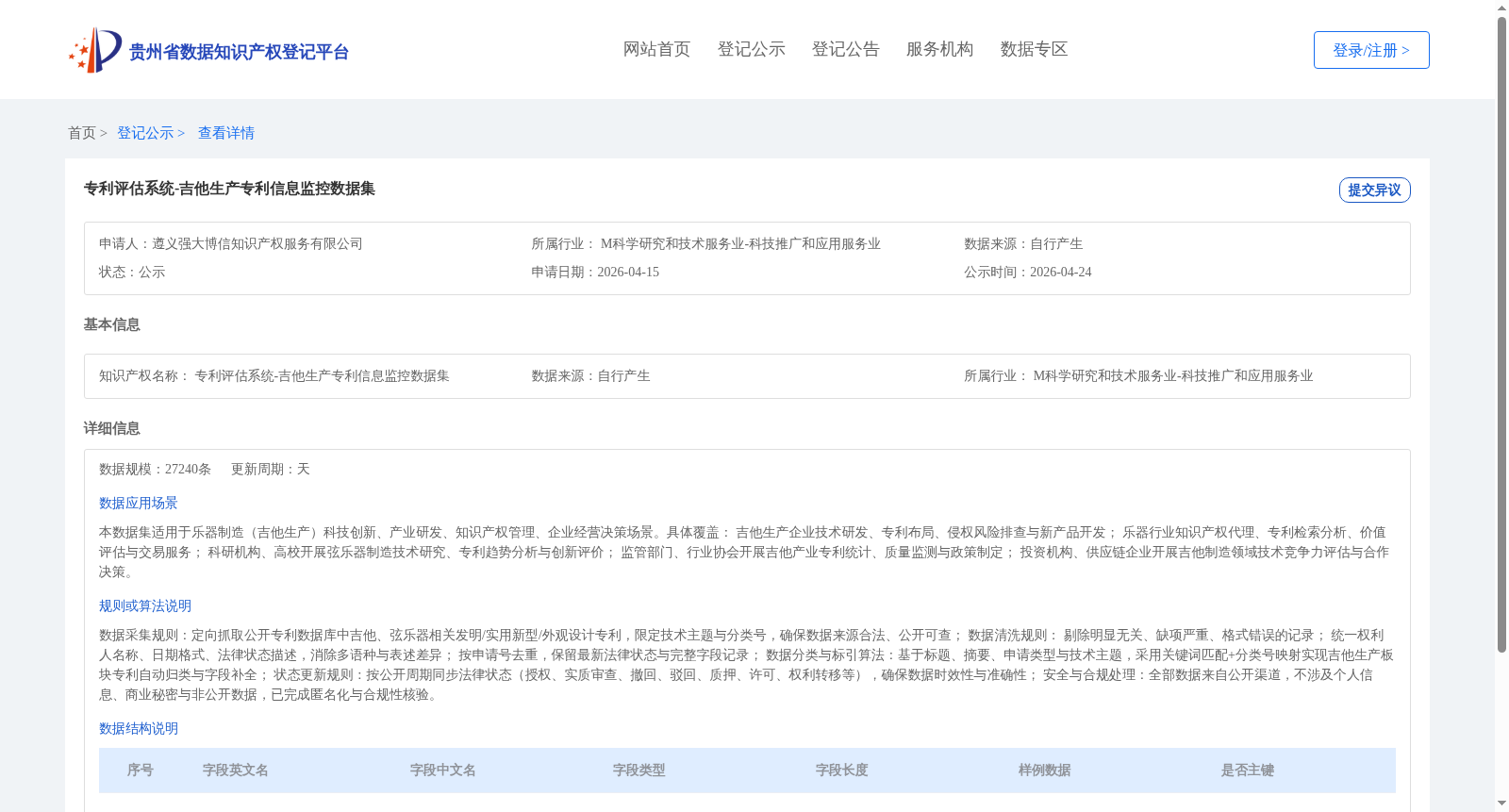Click 是否主键 column header
1509x812 pixels.
1248,771
